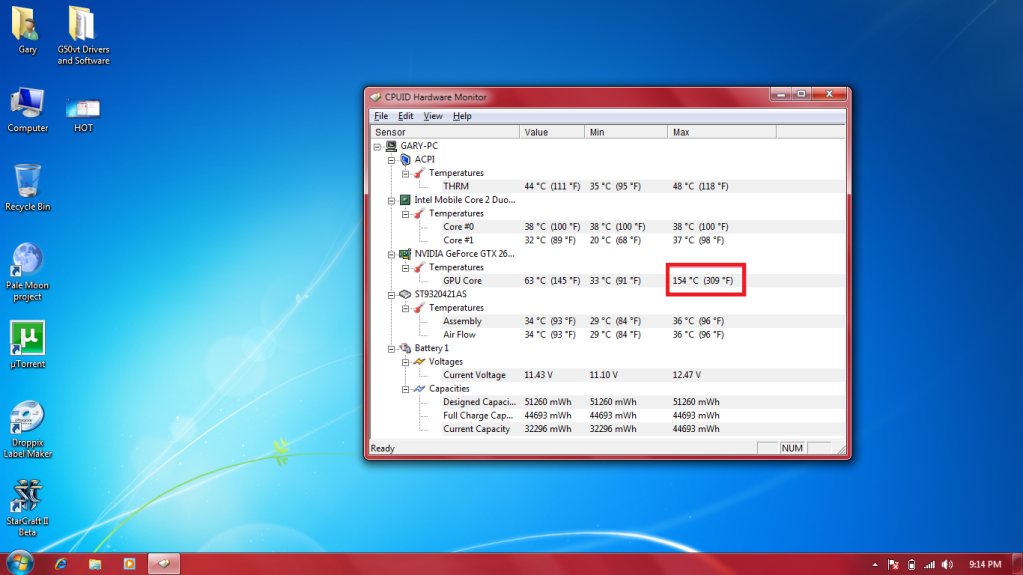Click the Value column header
The width and height of the screenshot is (1023, 575).
pos(552,132)
